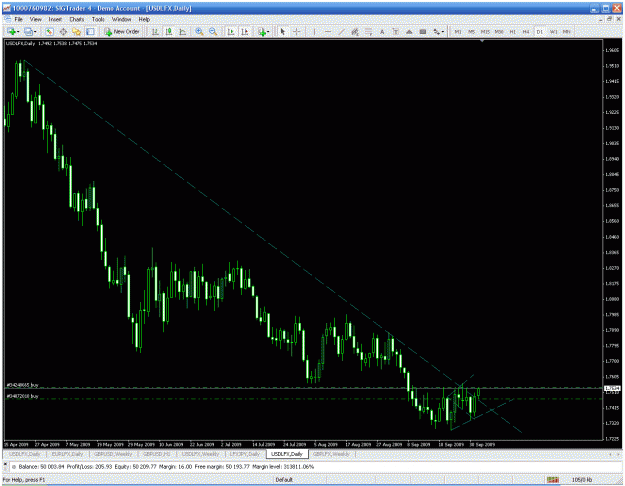
Task: Expand the new chart dropdown arrow
Action: (18, 32)
